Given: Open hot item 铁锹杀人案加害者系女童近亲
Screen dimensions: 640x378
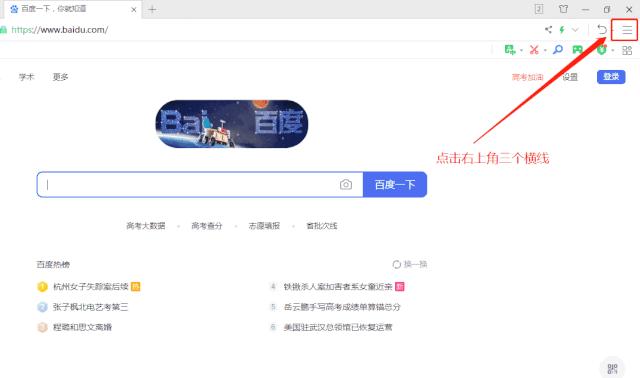Looking at the screenshot, I should click(338, 287).
